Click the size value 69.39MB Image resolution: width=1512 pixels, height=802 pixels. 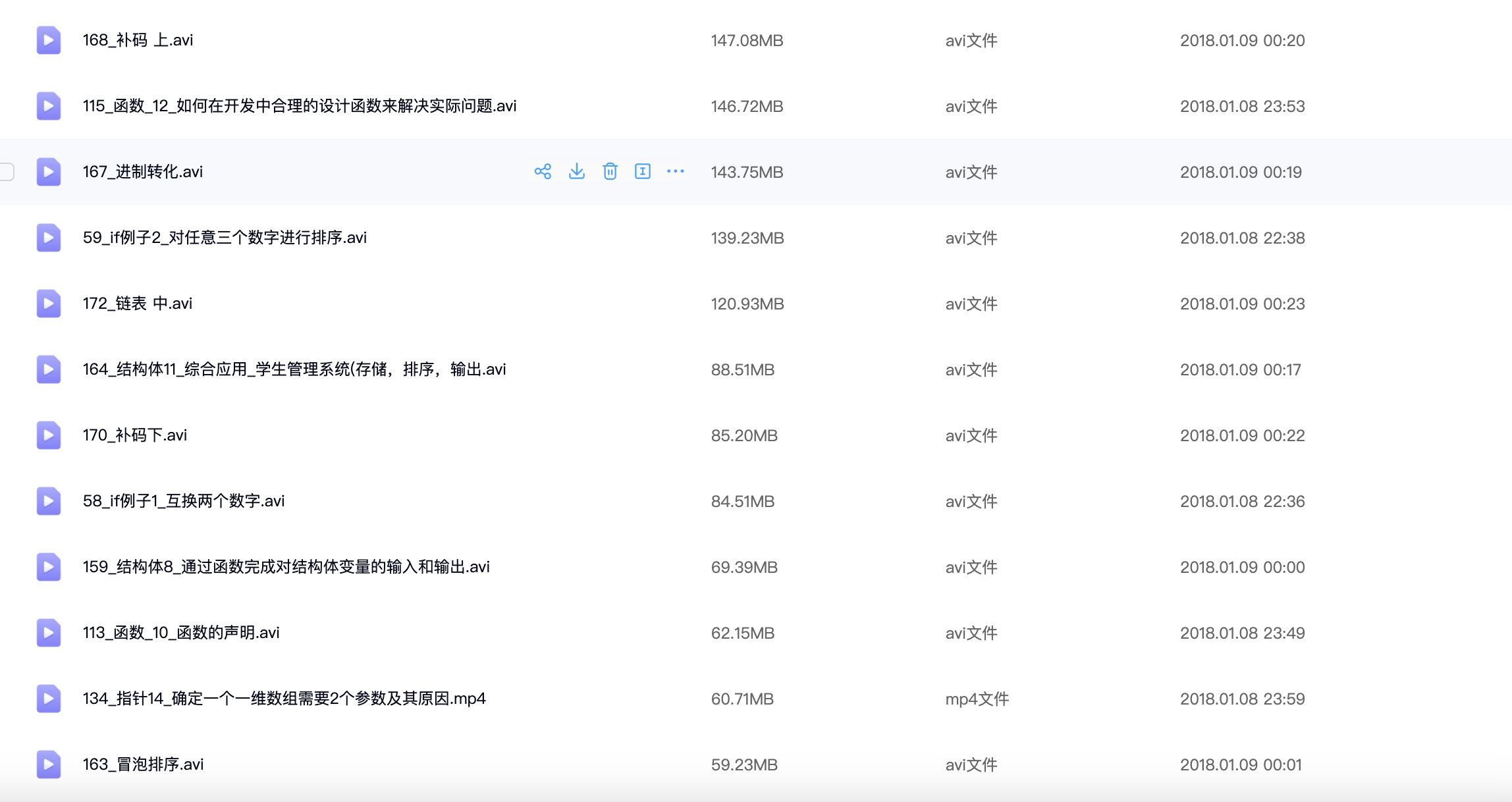coord(744,568)
